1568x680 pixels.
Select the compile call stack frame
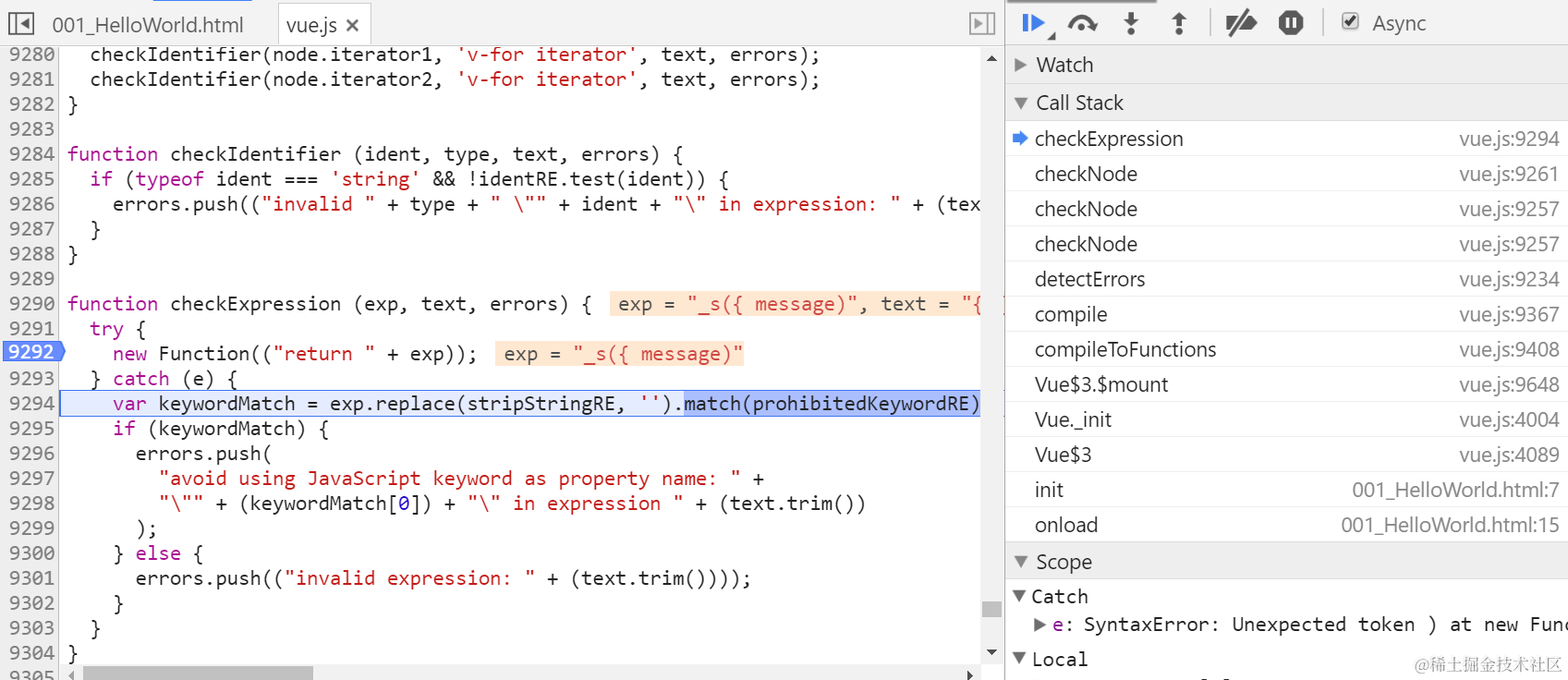(x=1286, y=314)
